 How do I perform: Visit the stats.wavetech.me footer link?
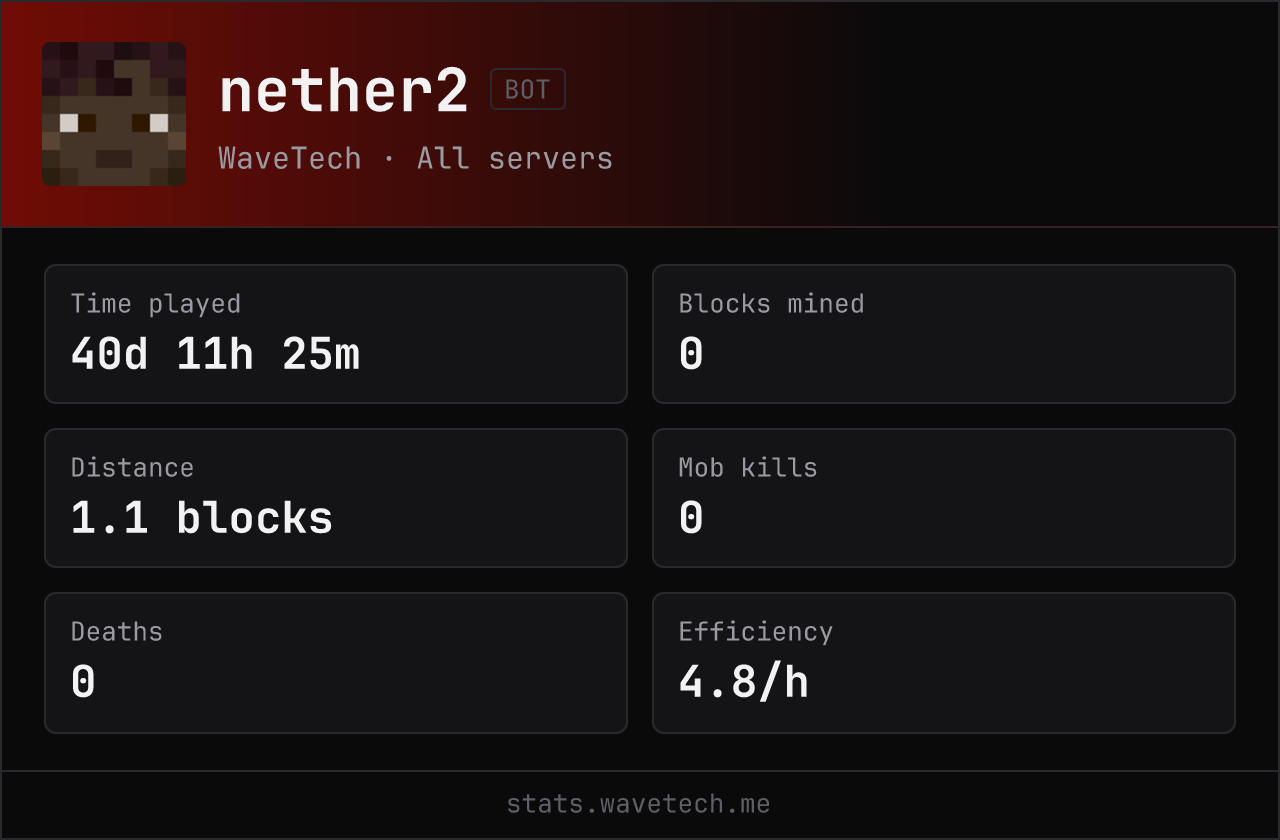(x=638, y=804)
